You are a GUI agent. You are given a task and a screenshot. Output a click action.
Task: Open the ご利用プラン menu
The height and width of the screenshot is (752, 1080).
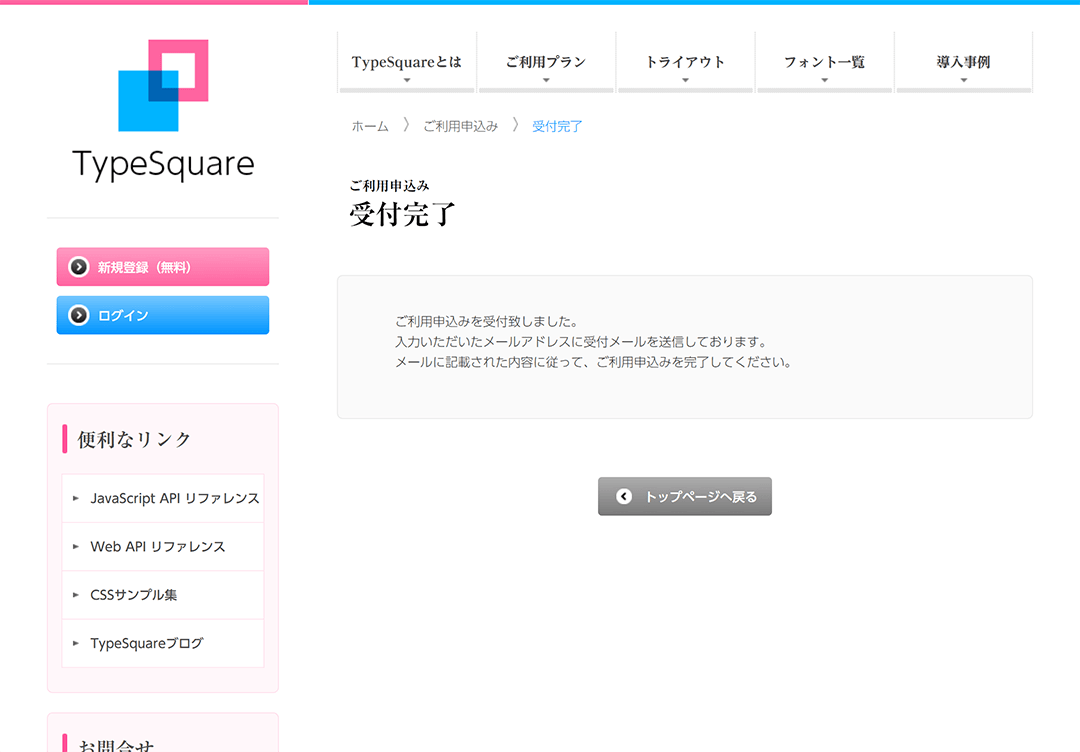click(x=546, y=62)
